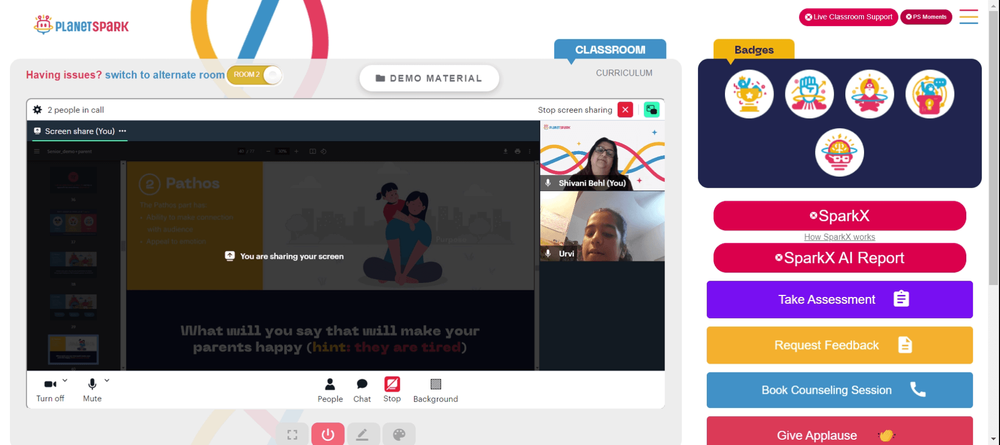Viewport: 1000px width, 445px height.
Task: Click the SparkX button
Action: [x=839, y=215]
